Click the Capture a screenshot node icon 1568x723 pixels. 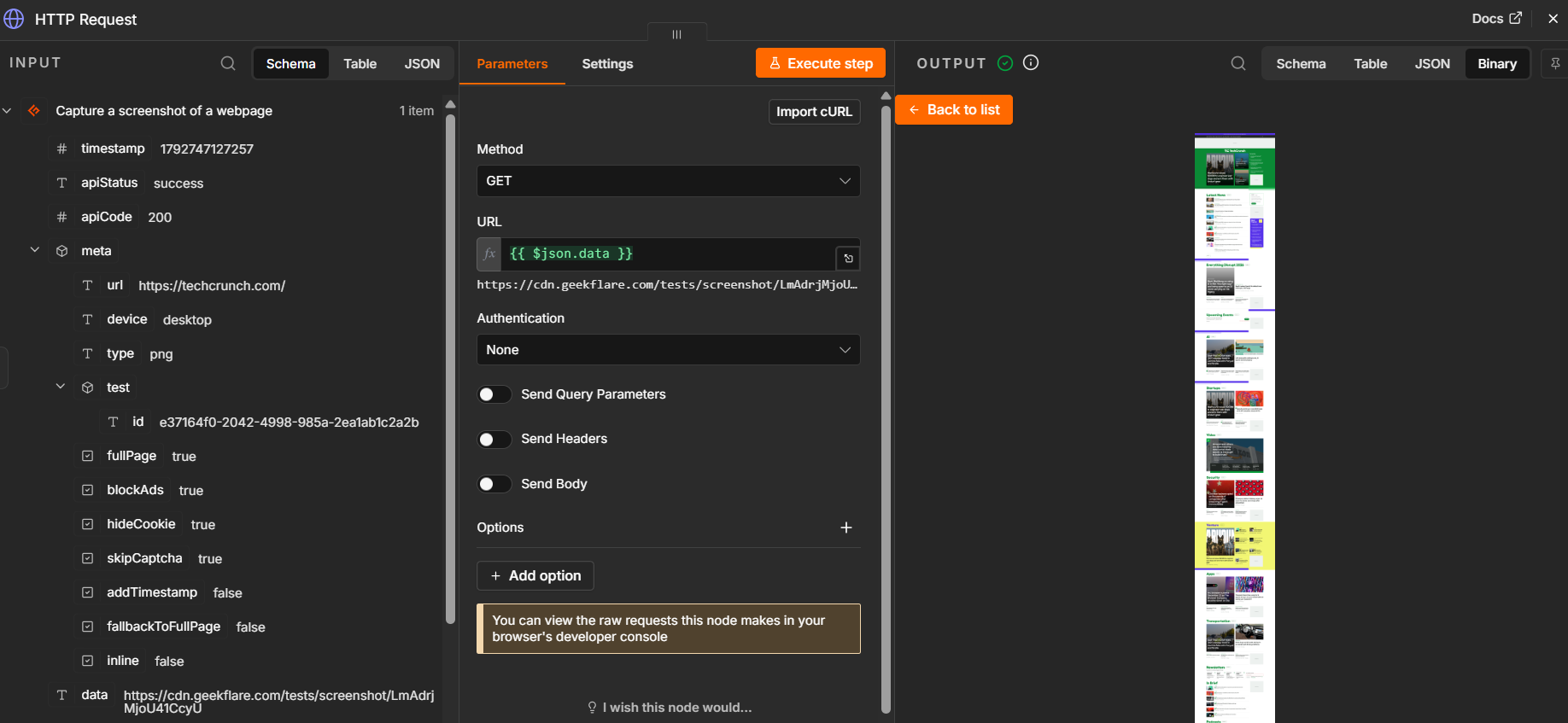tap(34, 111)
